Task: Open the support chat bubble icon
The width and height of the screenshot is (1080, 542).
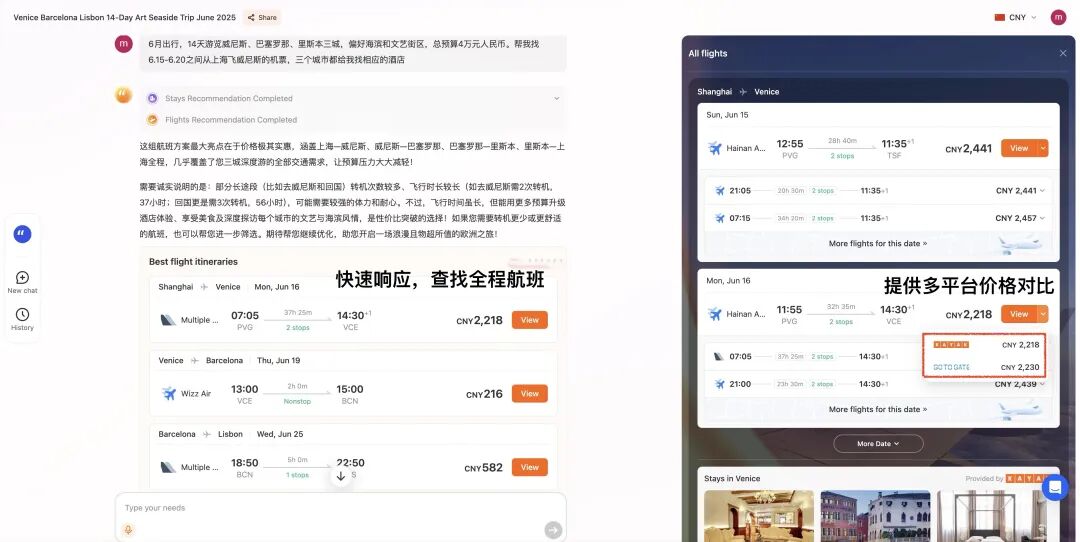Action: (x=1055, y=488)
